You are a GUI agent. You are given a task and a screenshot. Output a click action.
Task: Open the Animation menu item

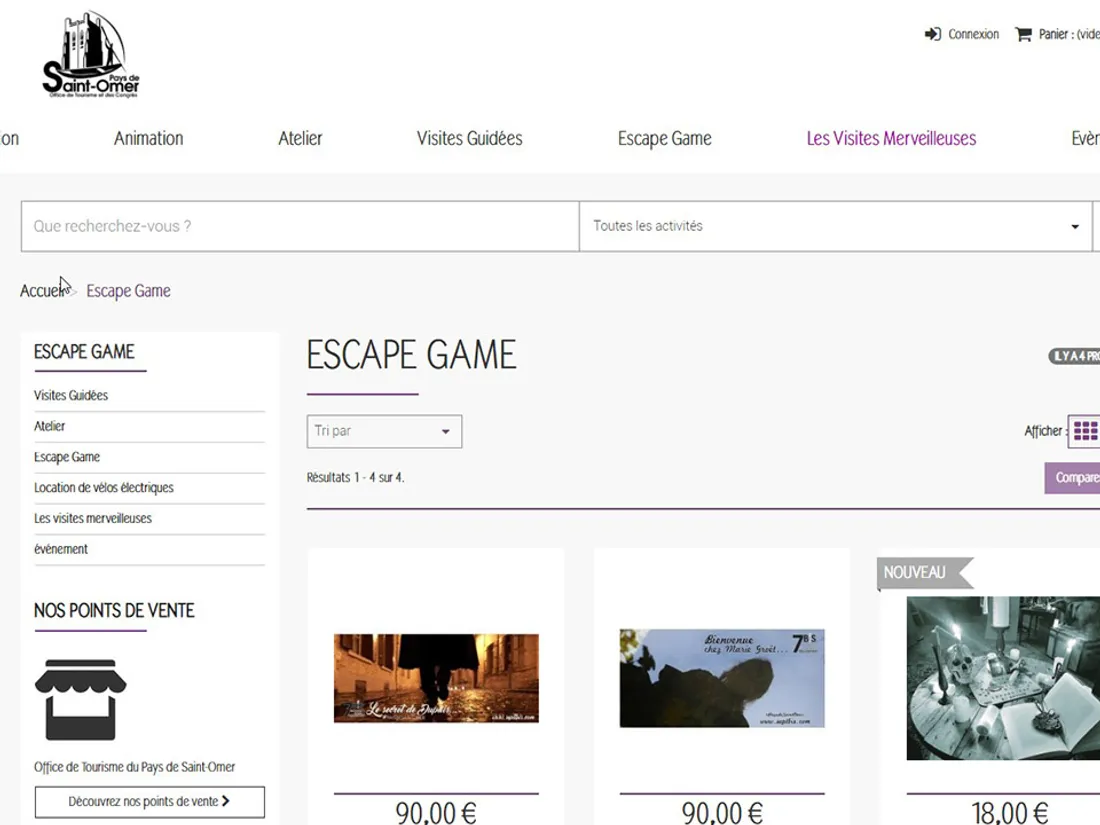click(148, 139)
